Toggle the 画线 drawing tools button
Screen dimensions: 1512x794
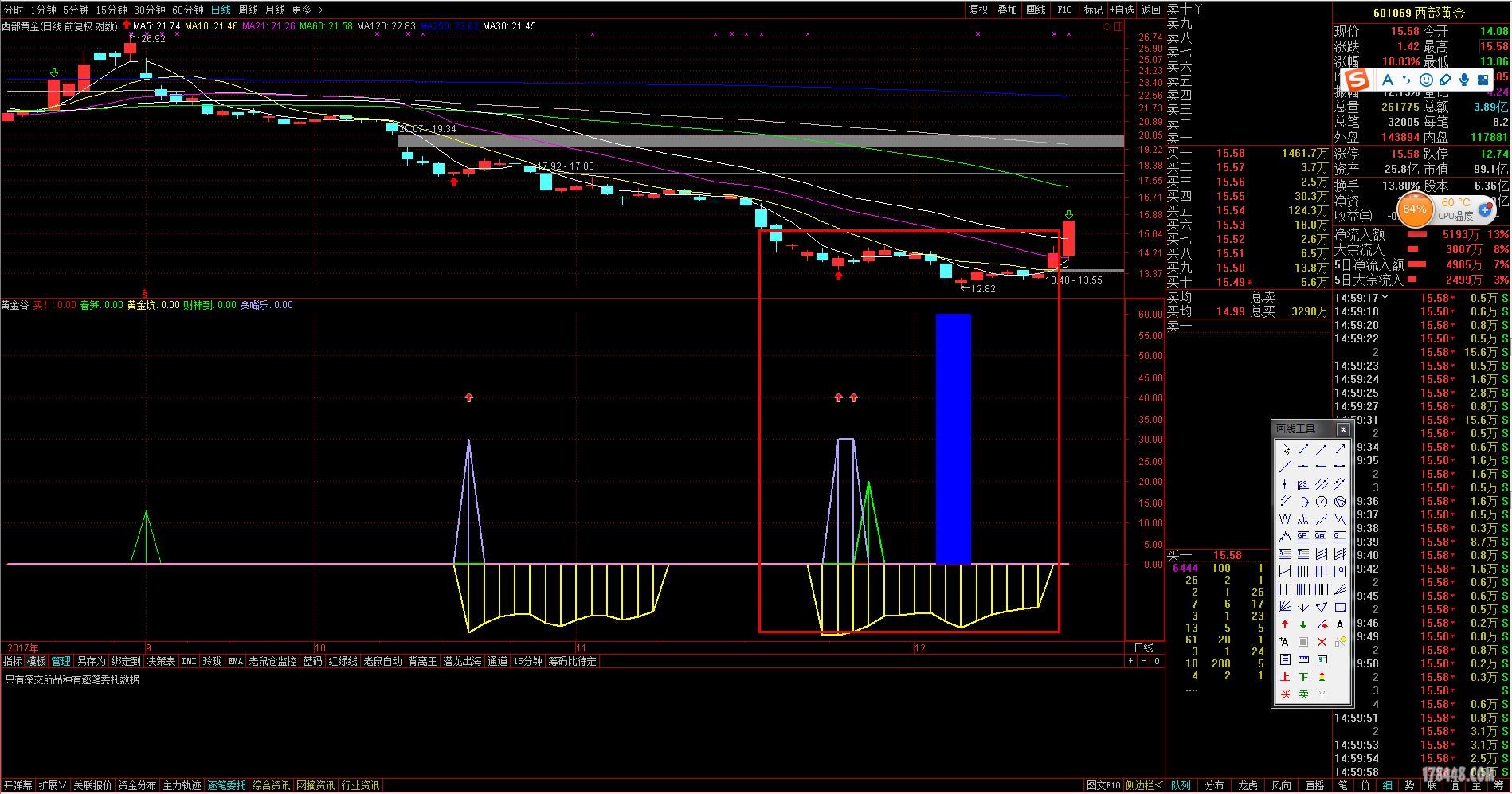tap(1036, 10)
